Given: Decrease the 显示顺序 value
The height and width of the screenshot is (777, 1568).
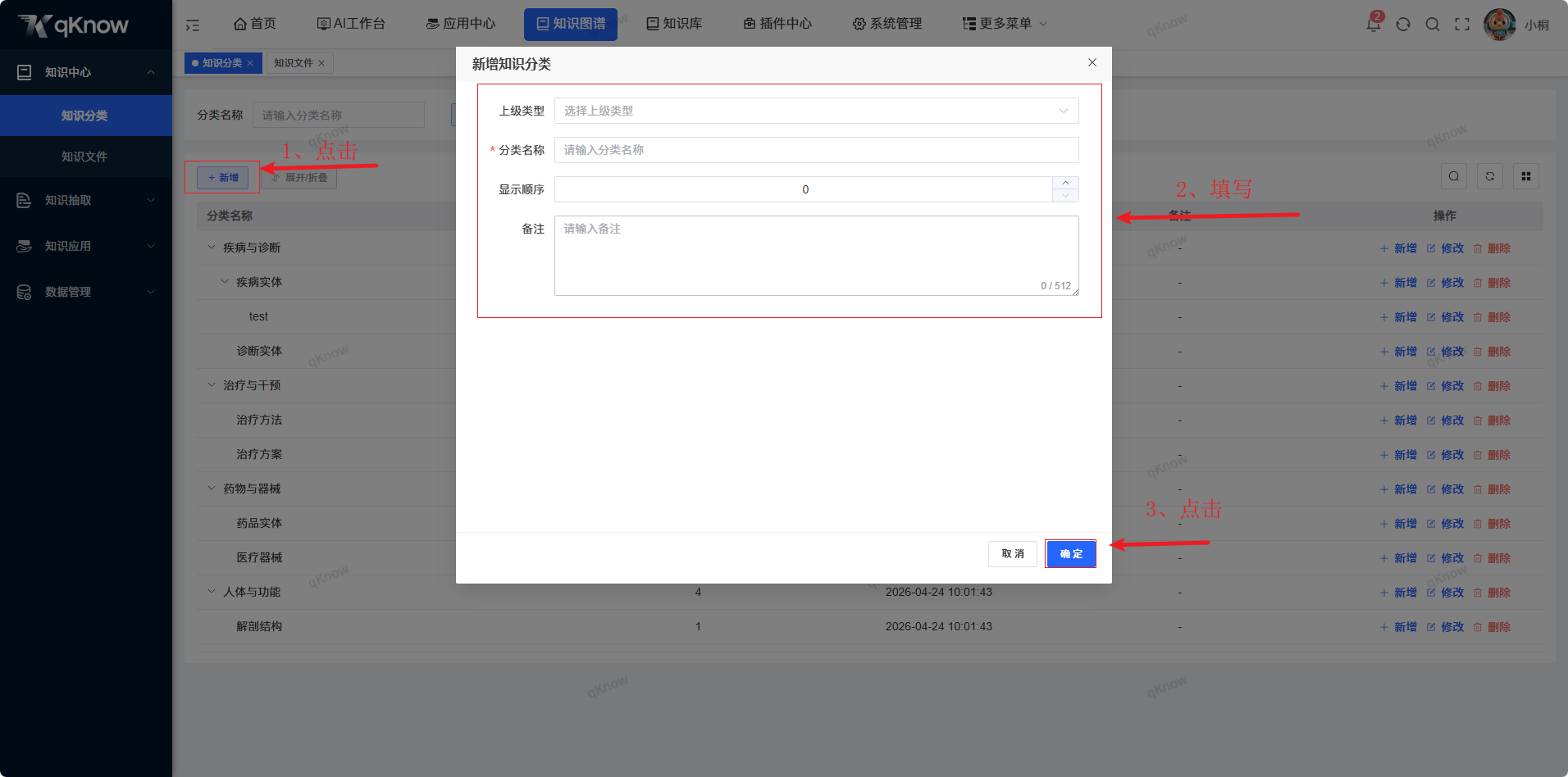Looking at the screenshot, I should [x=1065, y=196].
